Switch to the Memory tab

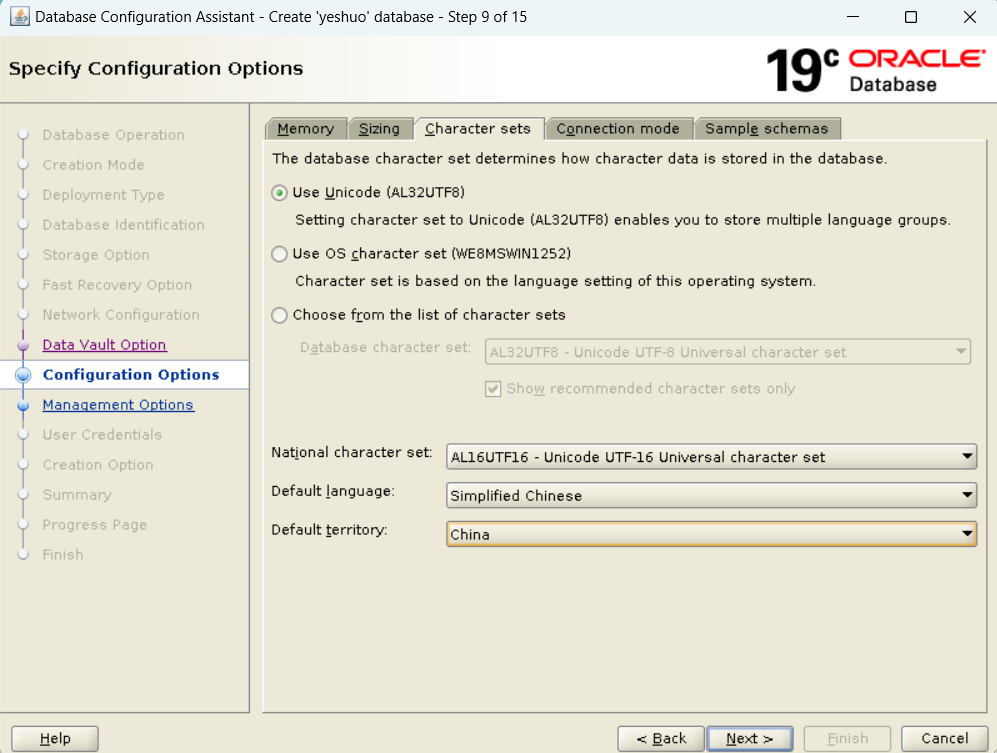(306, 128)
